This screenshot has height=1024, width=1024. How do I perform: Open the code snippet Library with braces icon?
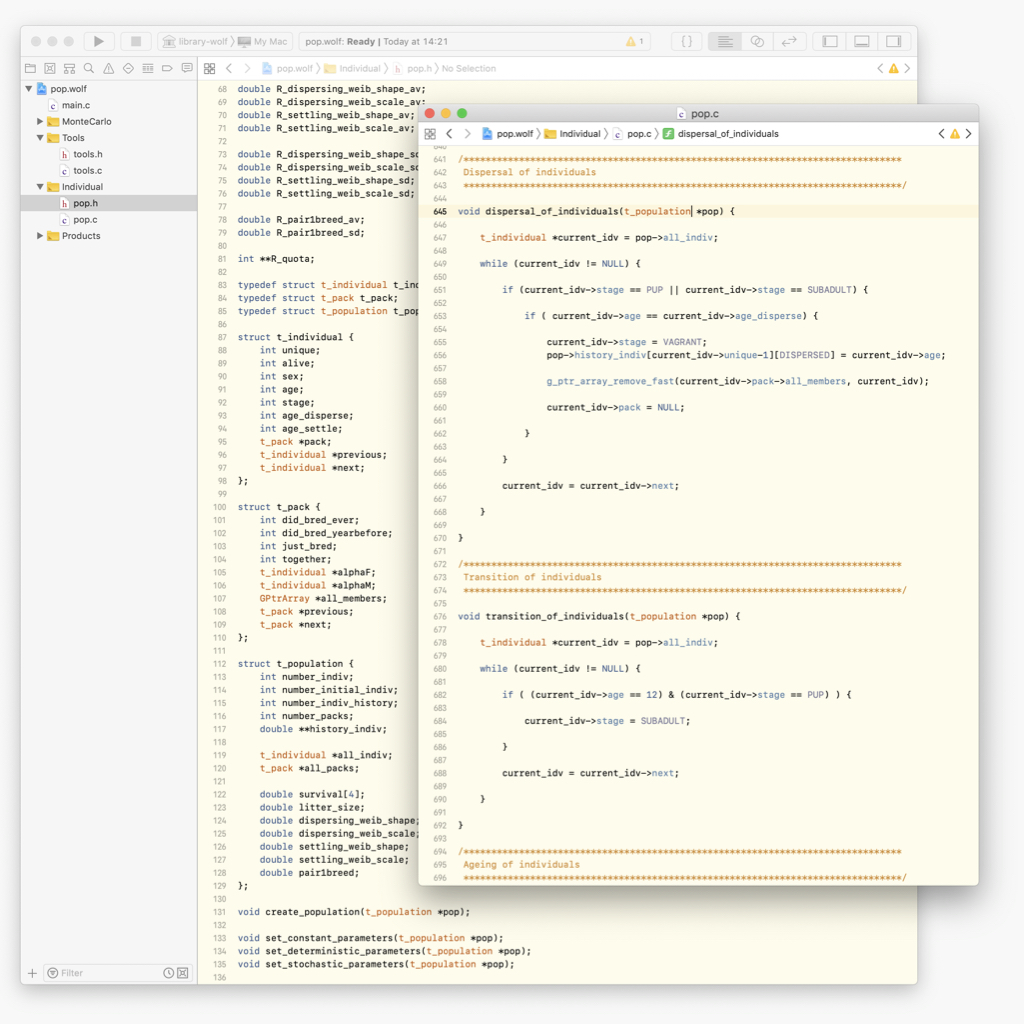[x=686, y=41]
